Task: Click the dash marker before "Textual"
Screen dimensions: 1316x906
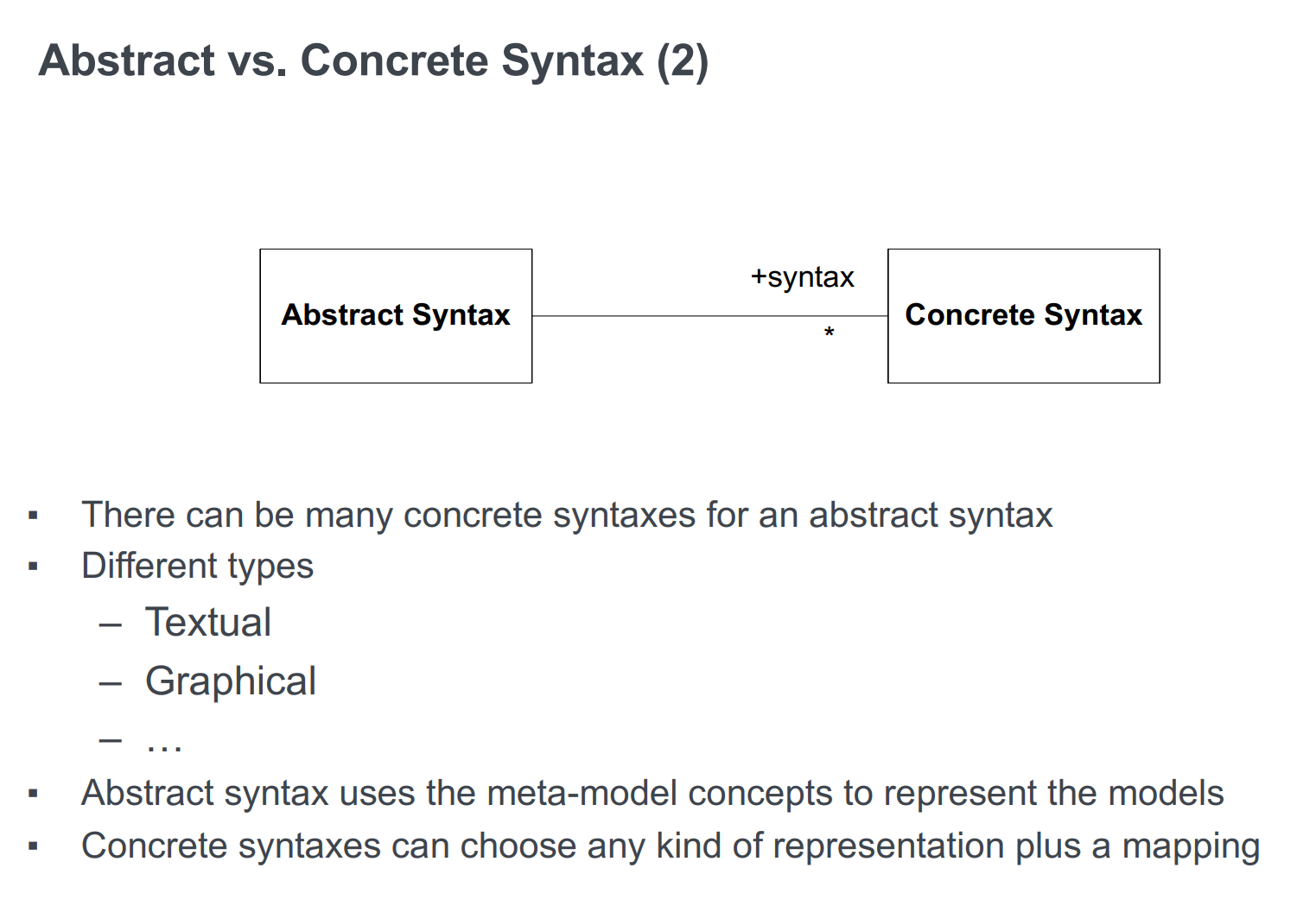Action: [110, 624]
